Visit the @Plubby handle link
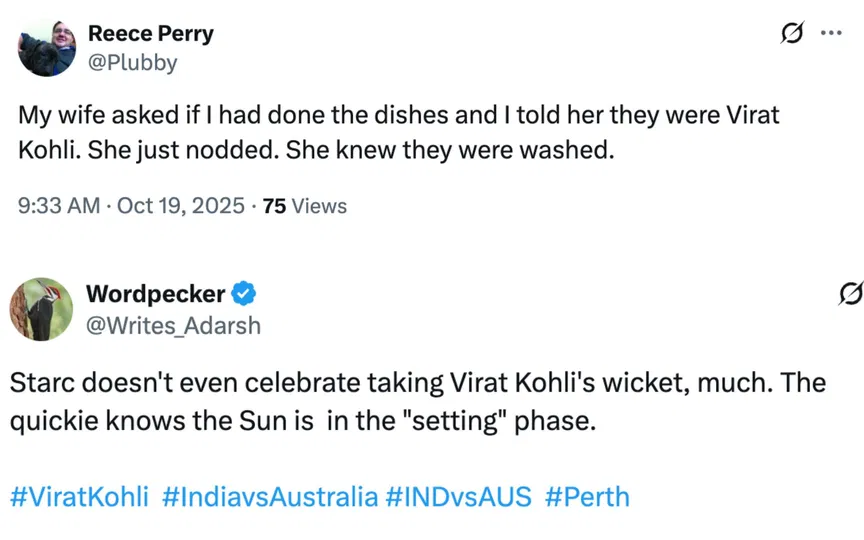Viewport: 864px width, 540px height. coord(132,62)
